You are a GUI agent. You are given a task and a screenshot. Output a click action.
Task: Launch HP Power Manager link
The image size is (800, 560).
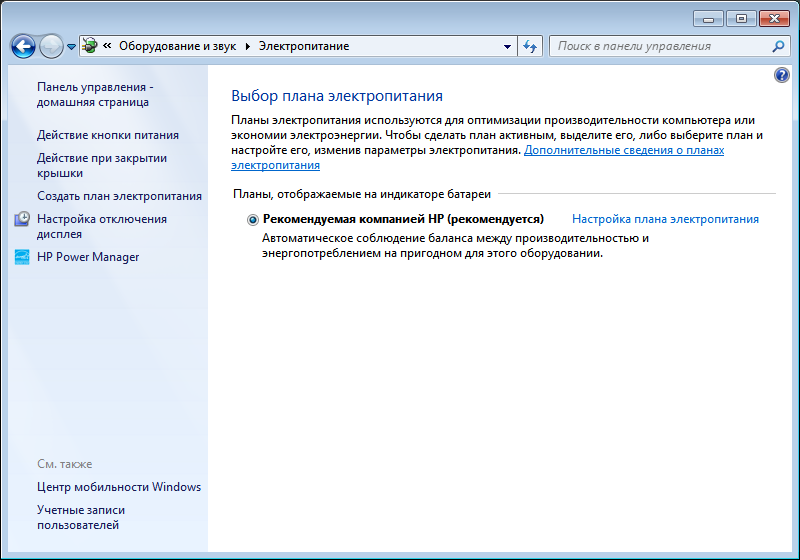click(x=88, y=257)
